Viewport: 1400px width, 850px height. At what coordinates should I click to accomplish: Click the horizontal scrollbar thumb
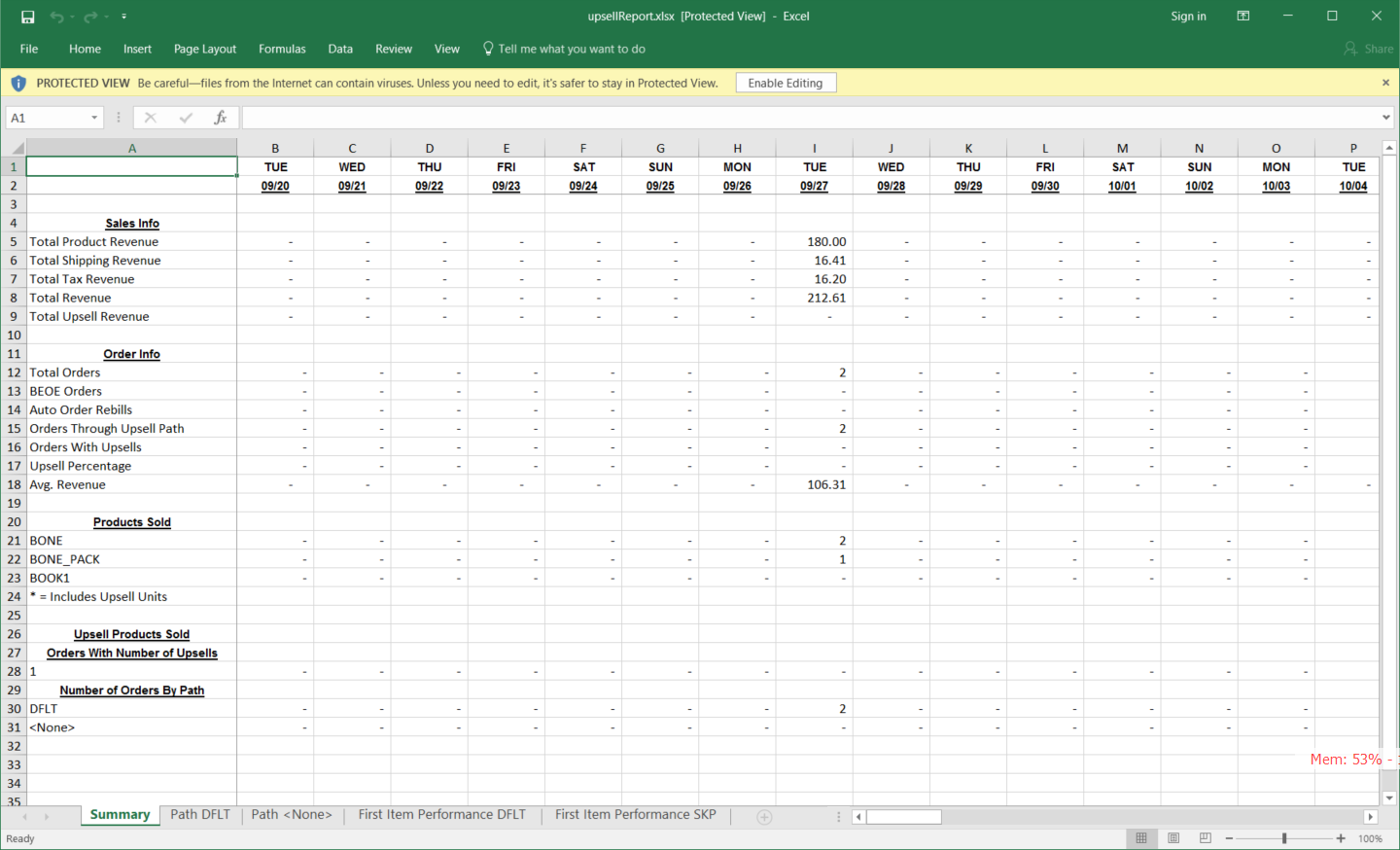[x=903, y=817]
